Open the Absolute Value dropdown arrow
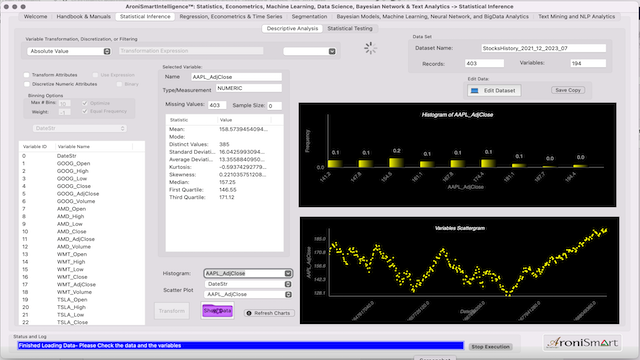The height and width of the screenshot is (360, 640). (107, 51)
